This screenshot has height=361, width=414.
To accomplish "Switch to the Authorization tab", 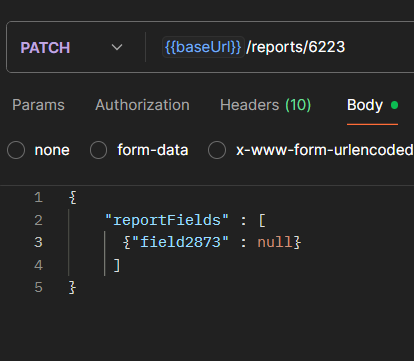I will pyautogui.click(x=142, y=105).
